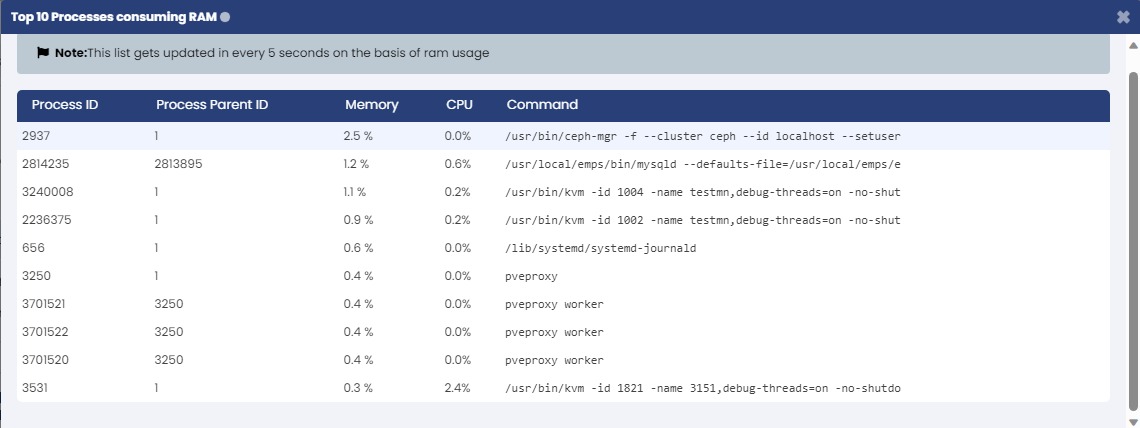Select the kvm process row with ID 3240008
Screen dimensions: 1140x428
click(x=563, y=192)
